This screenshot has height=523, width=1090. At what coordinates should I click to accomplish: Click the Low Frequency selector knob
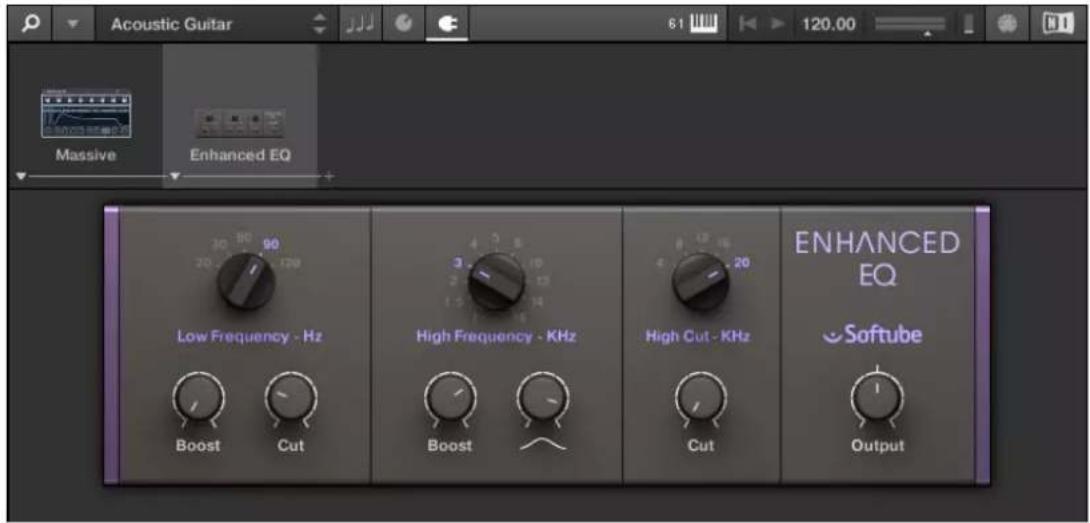coord(245,280)
